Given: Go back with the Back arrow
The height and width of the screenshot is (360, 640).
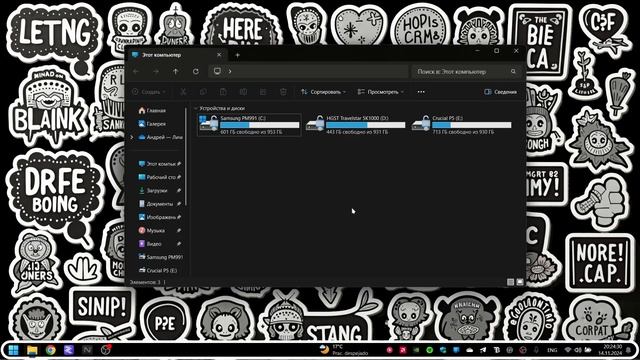Looking at the screenshot, I should (x=136, y=71).
